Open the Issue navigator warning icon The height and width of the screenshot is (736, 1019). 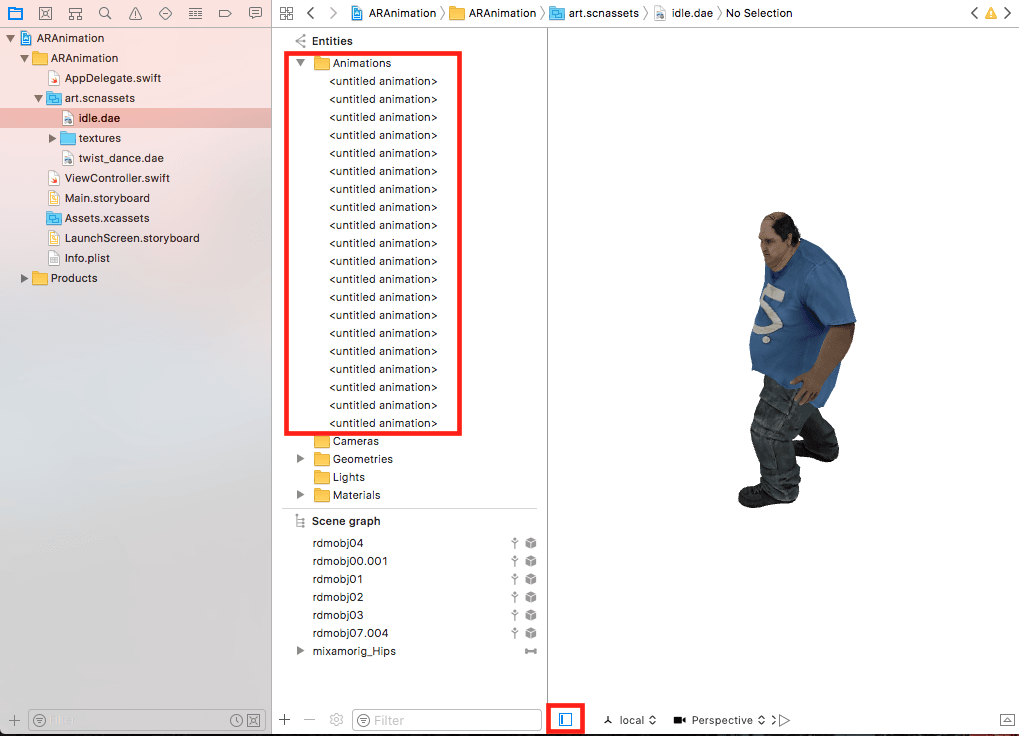point(135,13)
